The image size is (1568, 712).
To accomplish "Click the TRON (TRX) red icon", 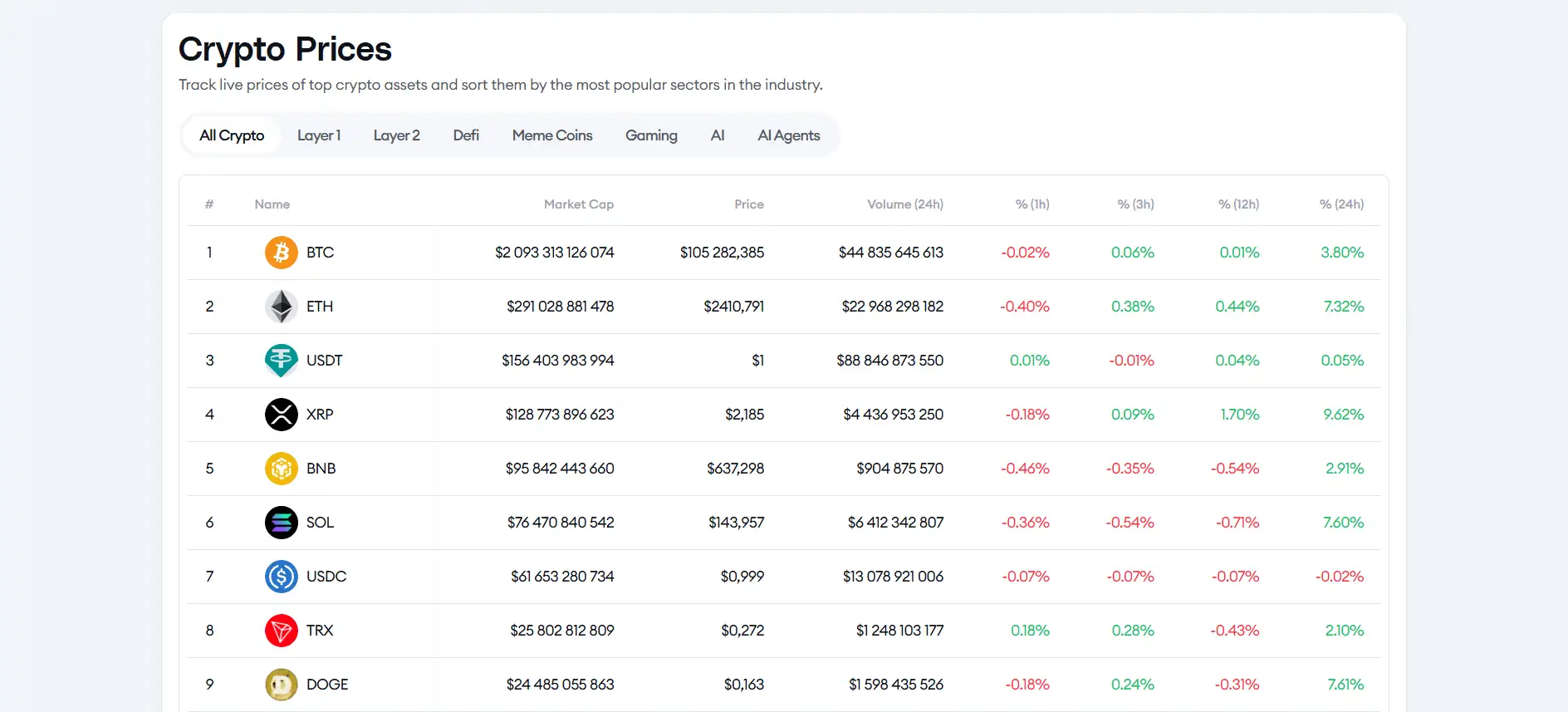I will [281, 631].
